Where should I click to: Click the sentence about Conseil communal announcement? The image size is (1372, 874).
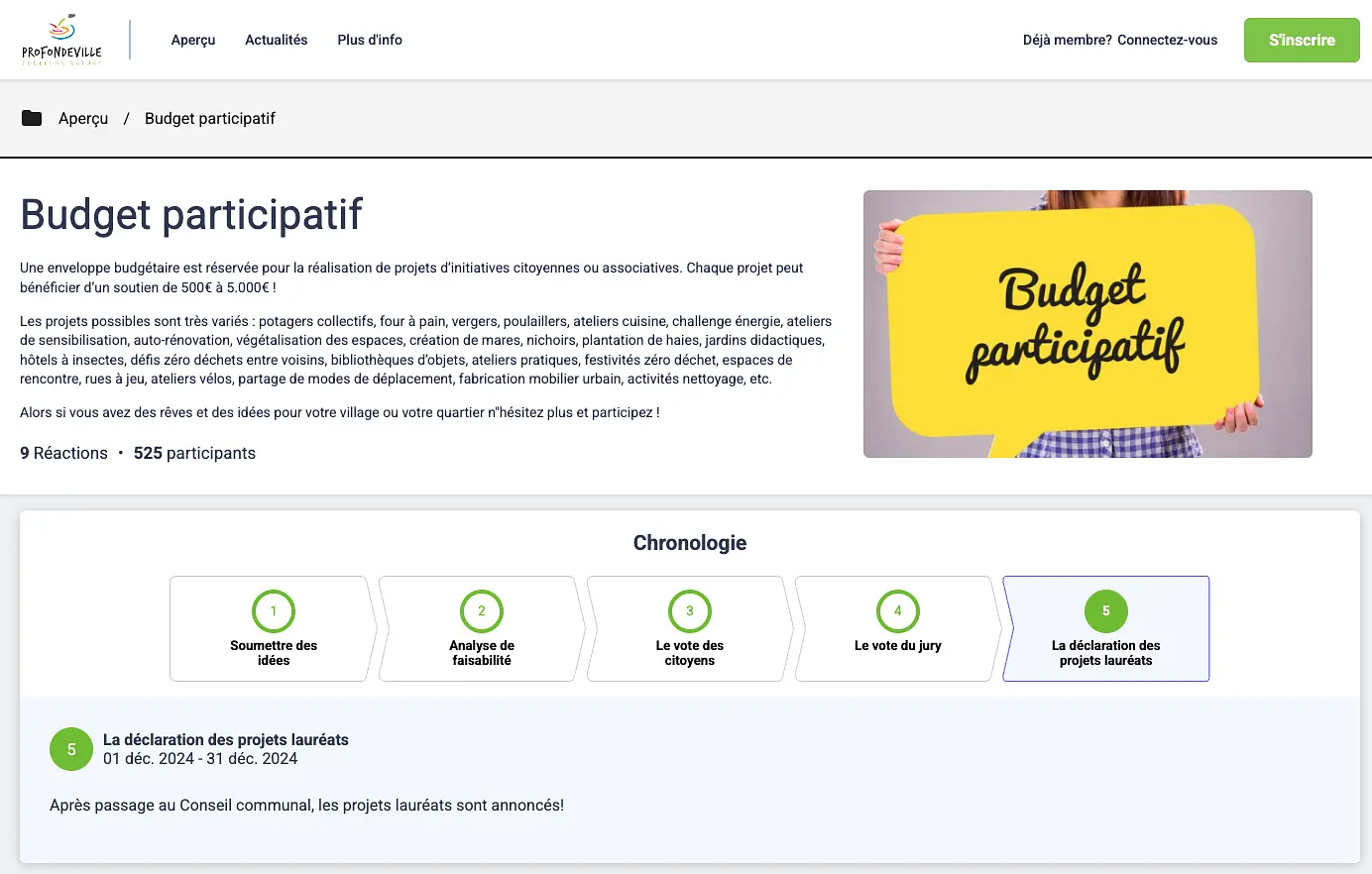point(306,805)
